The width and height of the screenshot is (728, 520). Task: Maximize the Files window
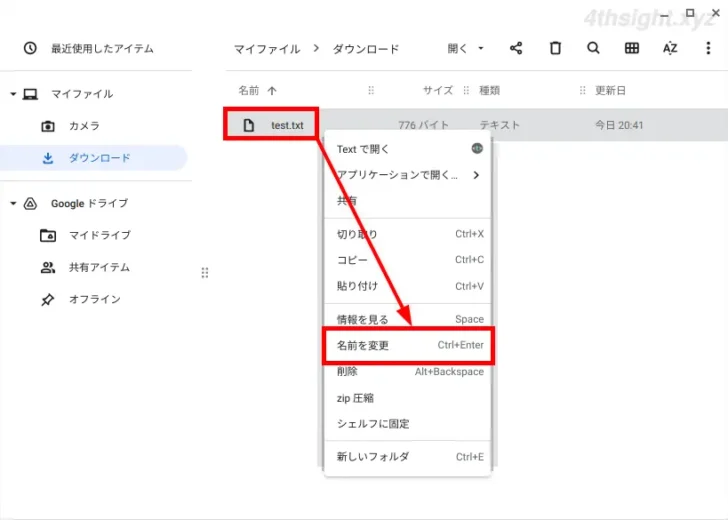click(690, 13)
